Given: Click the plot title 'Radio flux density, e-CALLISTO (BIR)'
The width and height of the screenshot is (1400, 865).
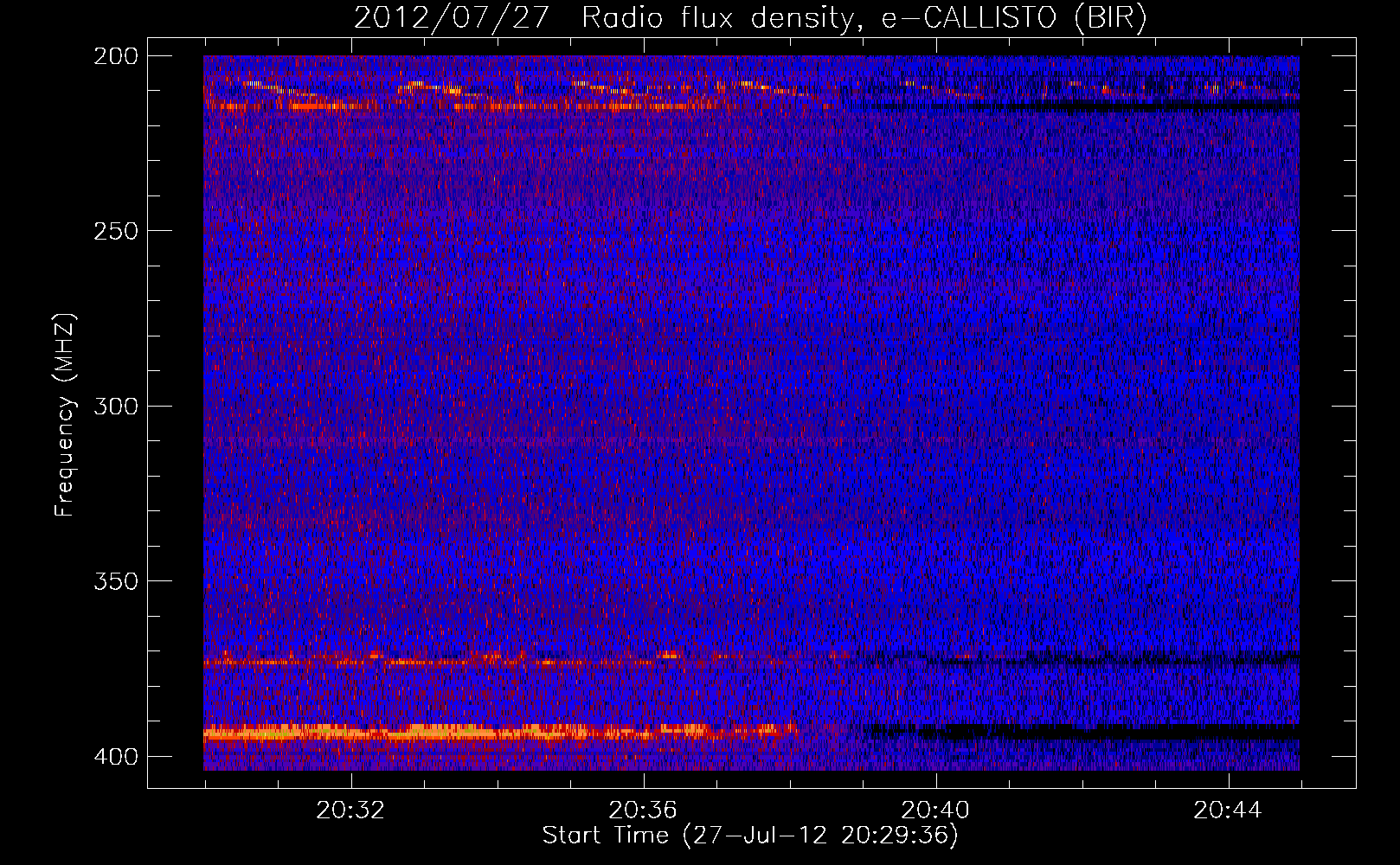Looking at the screenshot, I should 864,18.
